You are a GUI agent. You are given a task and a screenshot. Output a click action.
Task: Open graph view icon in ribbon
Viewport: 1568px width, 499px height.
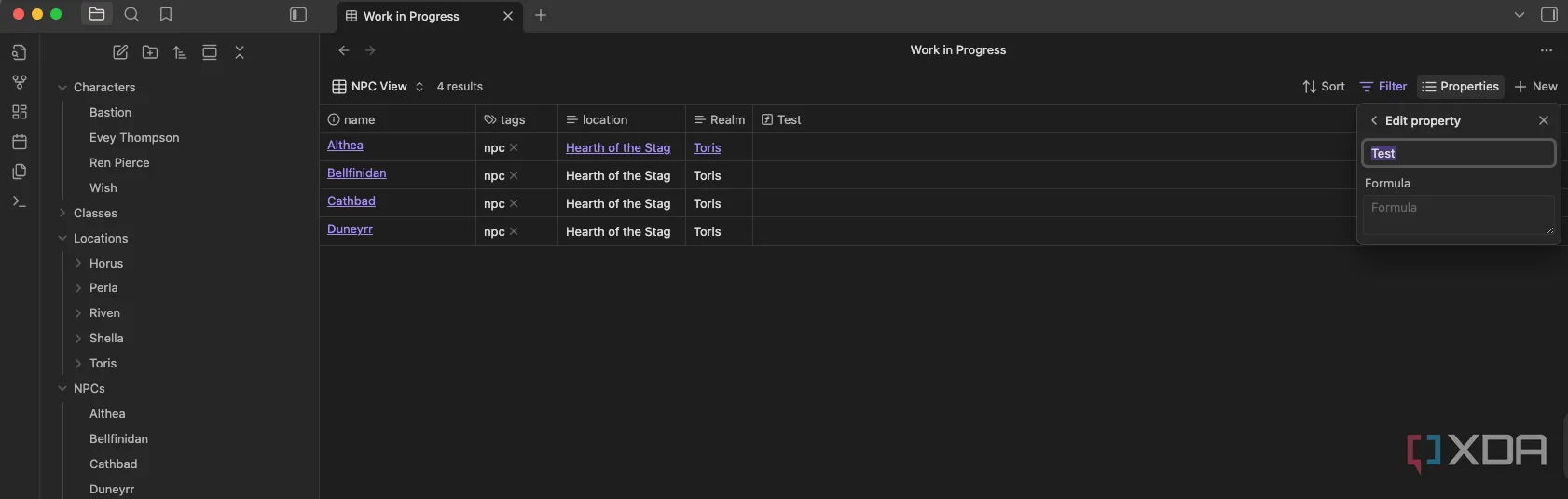[x=20, y=82]
